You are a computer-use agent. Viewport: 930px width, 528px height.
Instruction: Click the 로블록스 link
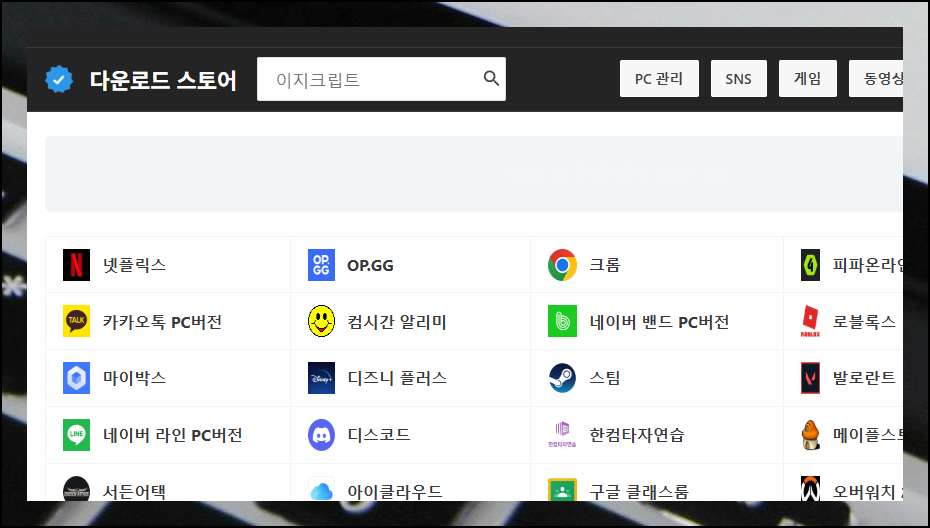click(x=864, y=322)
